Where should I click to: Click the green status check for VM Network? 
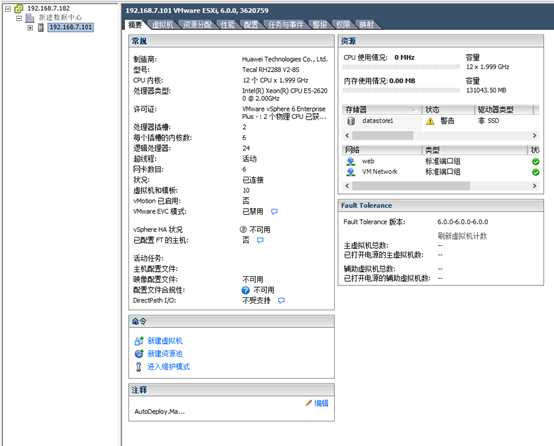(536, 172)
